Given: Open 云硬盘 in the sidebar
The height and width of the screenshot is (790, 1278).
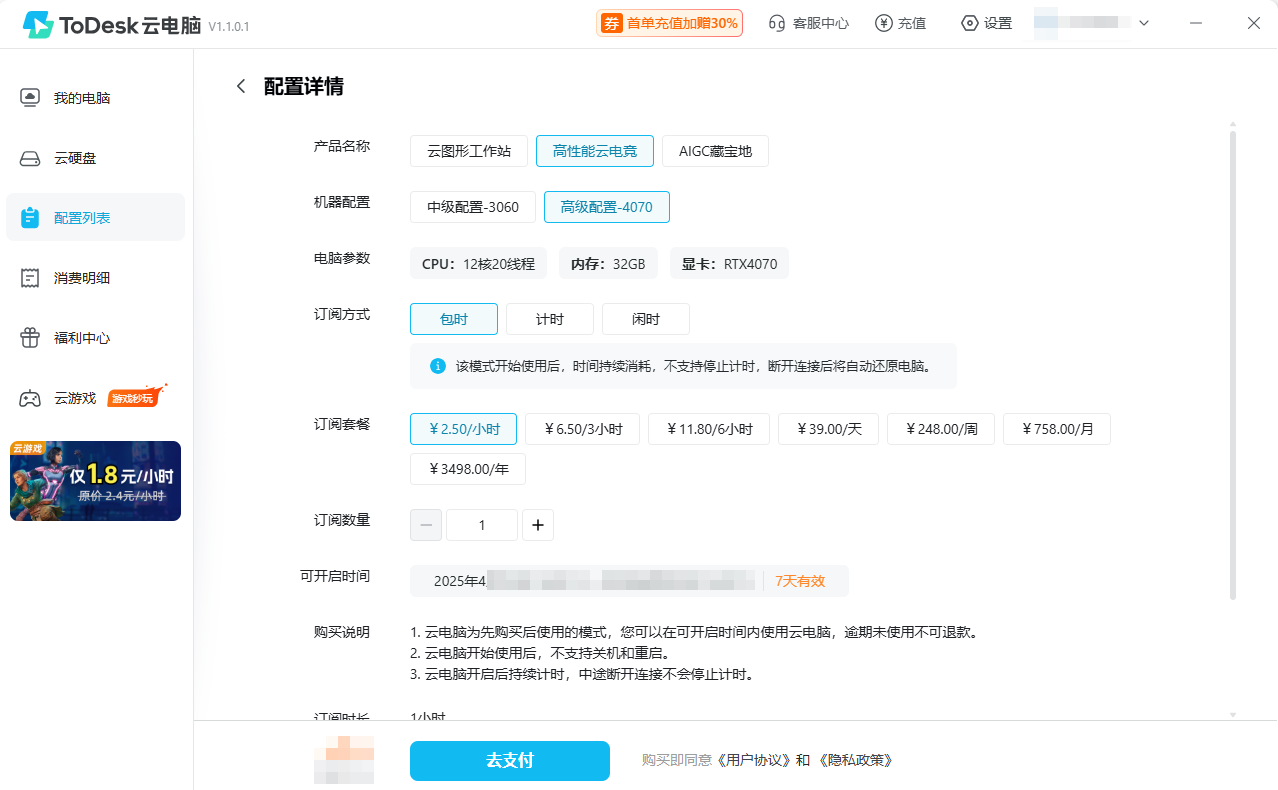Looking at the screenshot, I should 96,158.
